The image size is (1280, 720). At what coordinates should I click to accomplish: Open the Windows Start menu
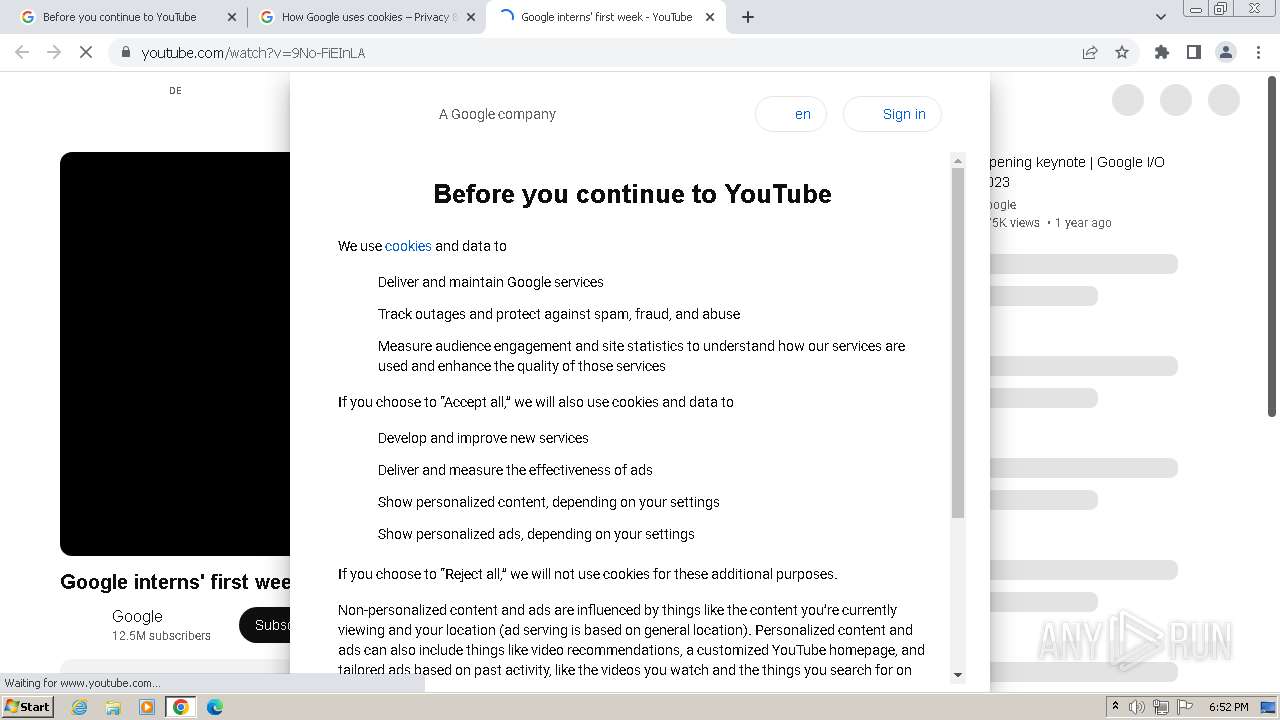pos(28,707)
